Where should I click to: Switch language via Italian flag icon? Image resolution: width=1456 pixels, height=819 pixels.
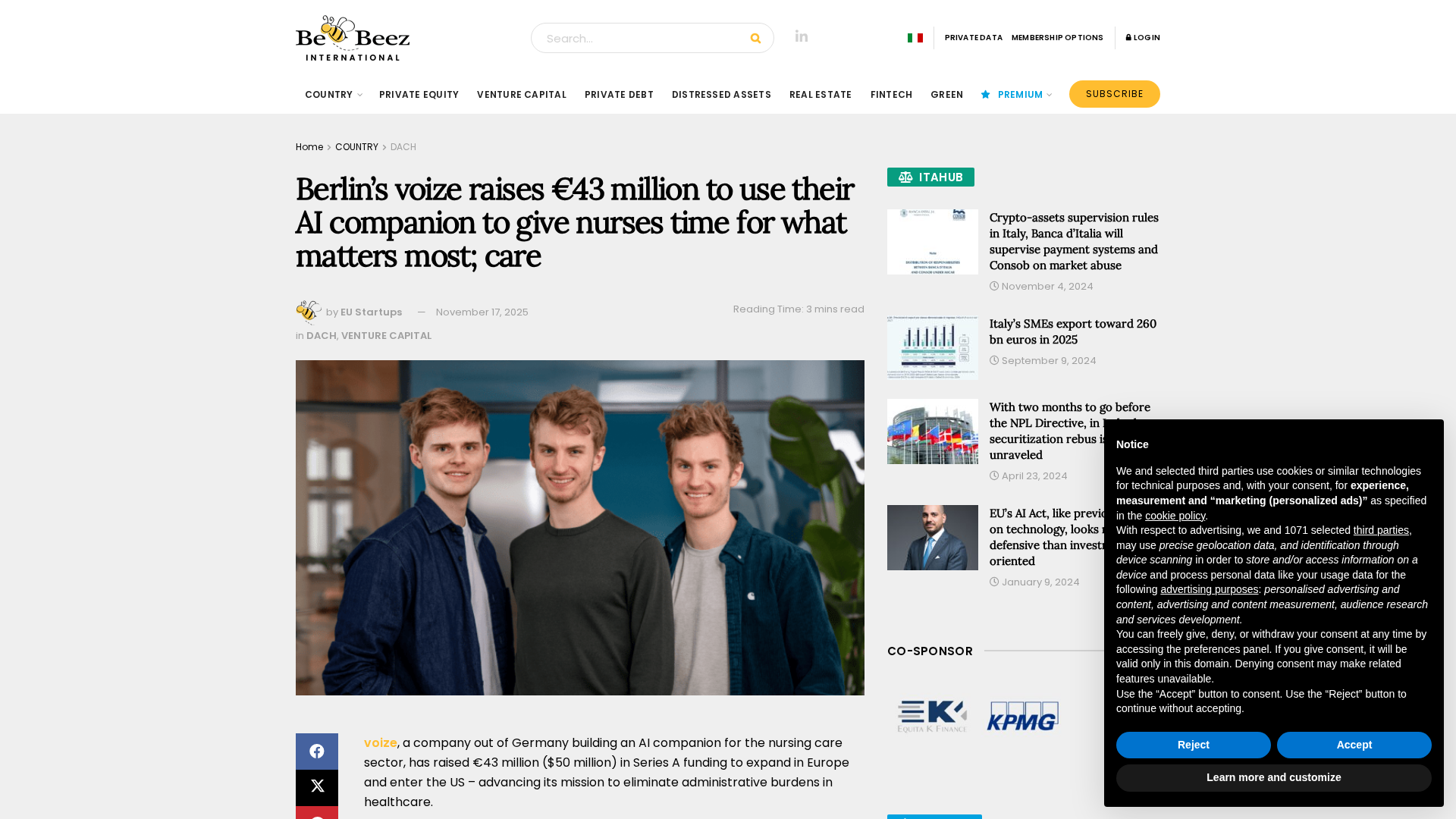(915, 38)
